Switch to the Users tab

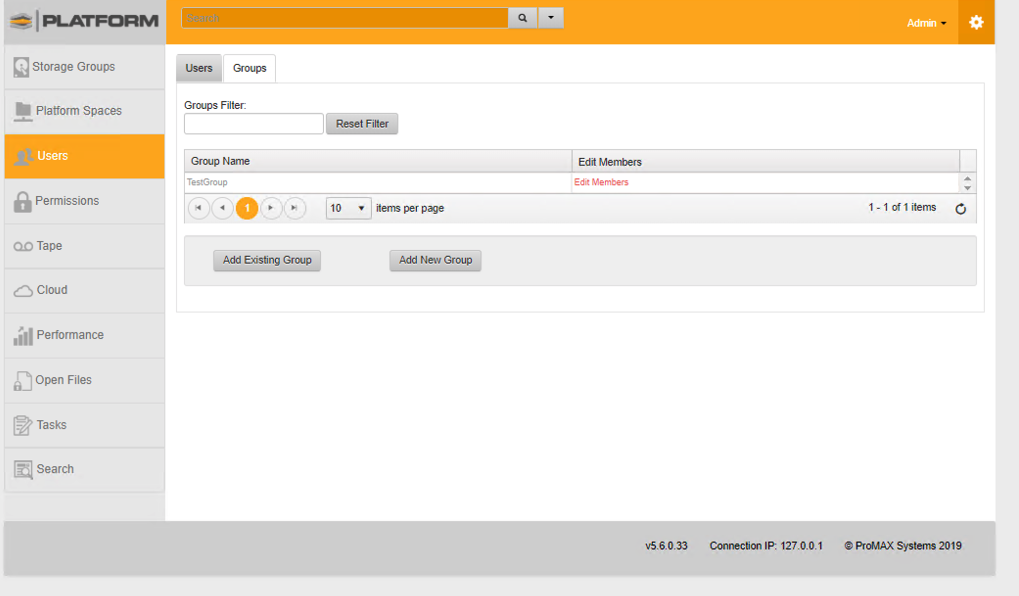(x=199, y=68)
